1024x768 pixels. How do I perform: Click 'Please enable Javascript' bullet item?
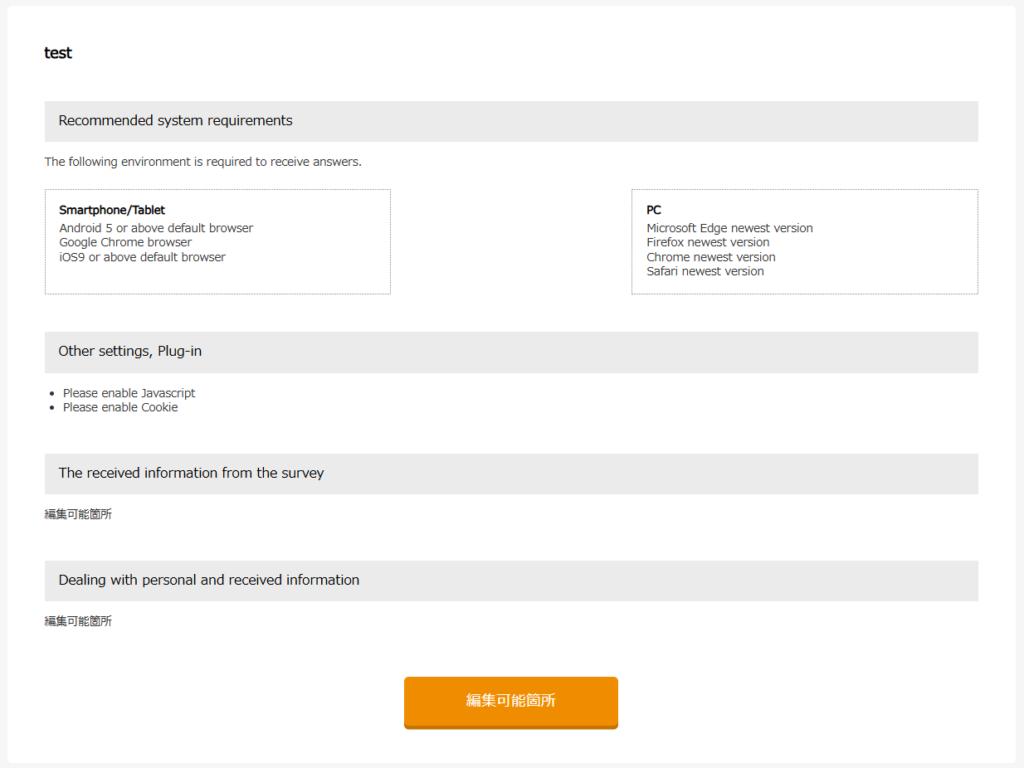(129, 393)
